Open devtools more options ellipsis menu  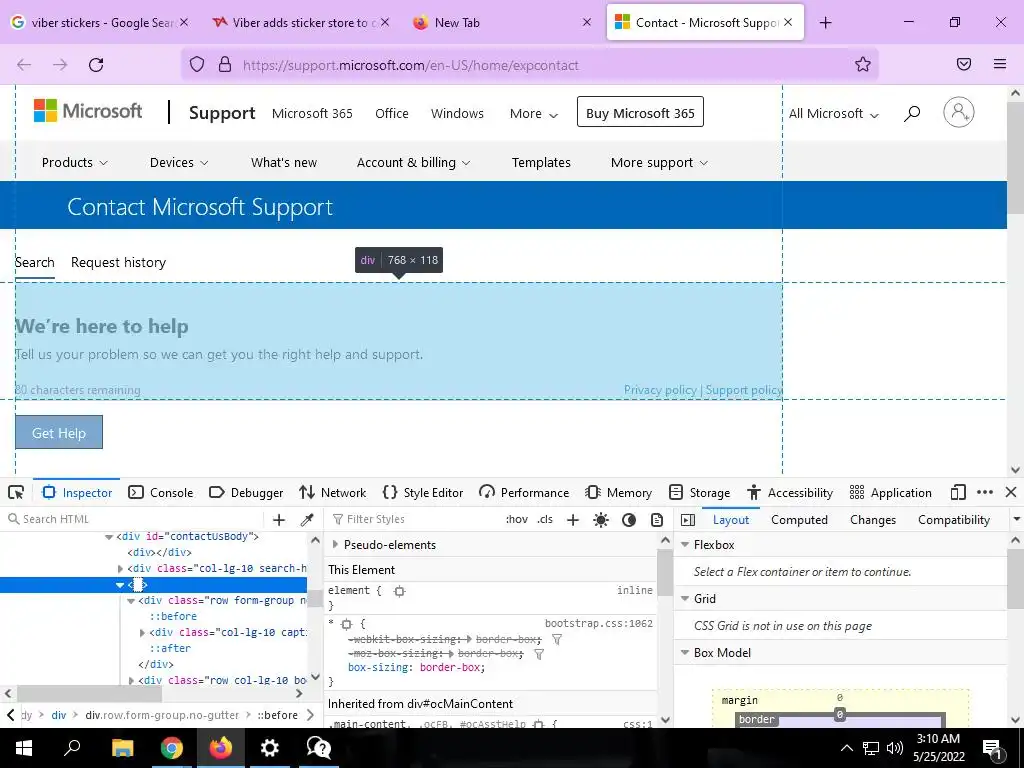point(985,492)
